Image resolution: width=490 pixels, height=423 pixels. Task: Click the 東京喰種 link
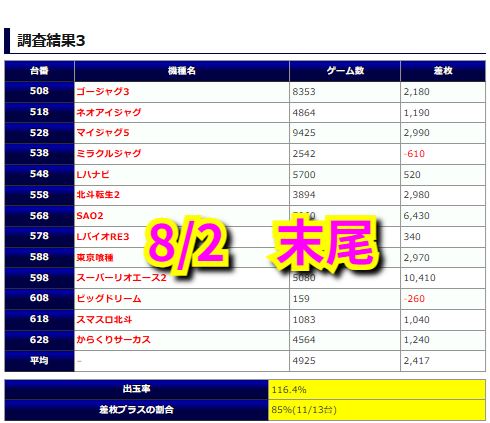pos(95,258)
